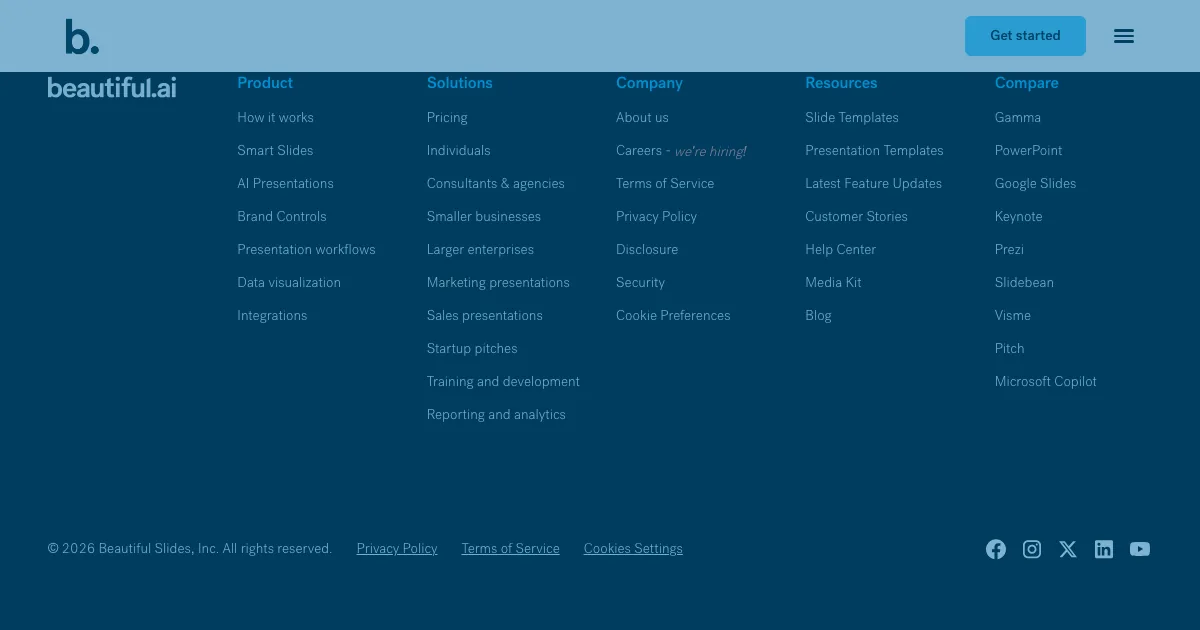This screenshot has width=1200, height=630.
Task: Open Cookies Settings
Action: [x=633, y=549]
